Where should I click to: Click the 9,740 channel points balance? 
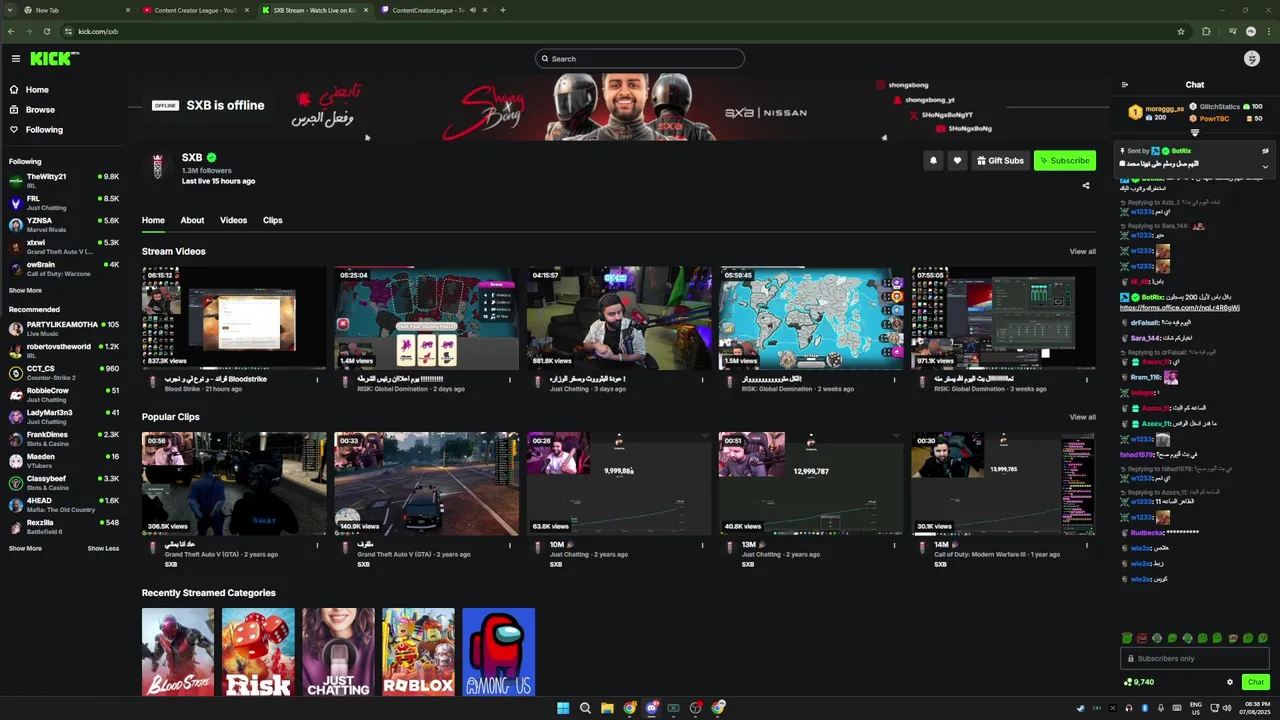coord(1139,682)
